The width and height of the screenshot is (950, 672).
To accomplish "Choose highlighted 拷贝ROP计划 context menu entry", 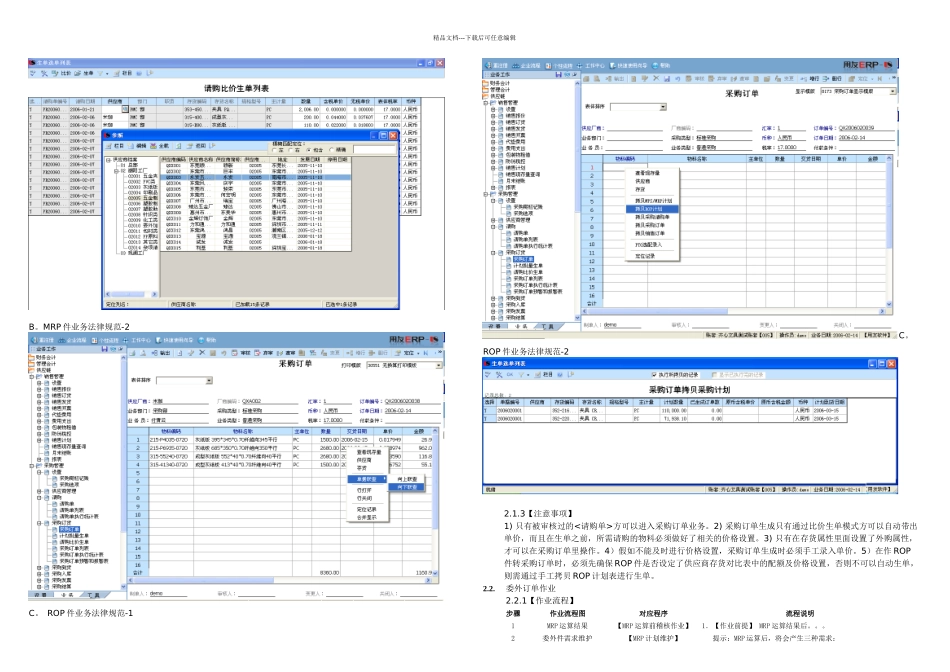I will point(652,208).
